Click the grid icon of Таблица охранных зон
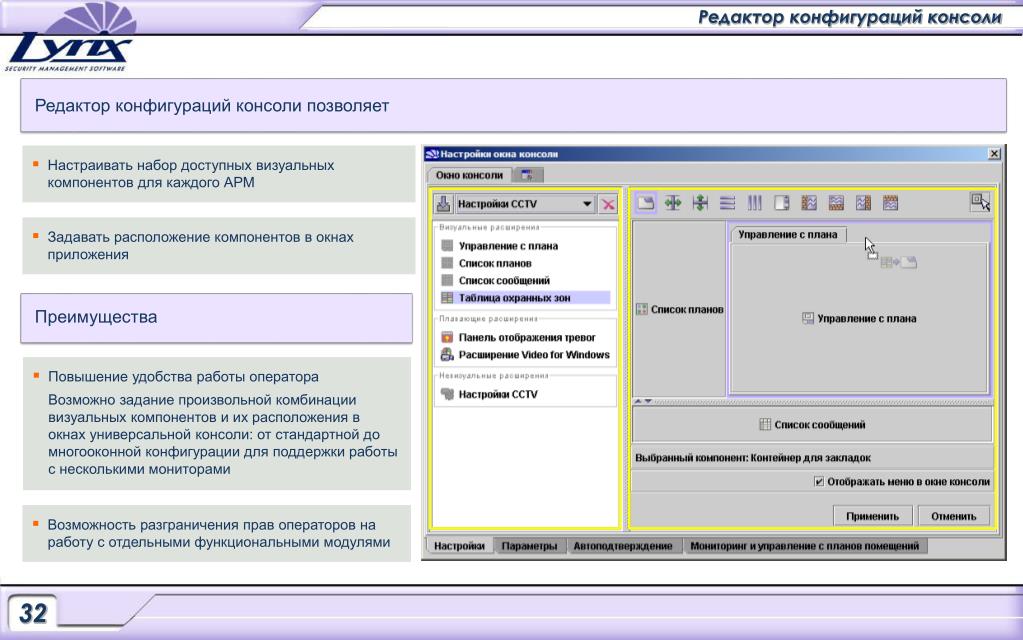This screenshot has height=640, width=1023. (447, 297)
